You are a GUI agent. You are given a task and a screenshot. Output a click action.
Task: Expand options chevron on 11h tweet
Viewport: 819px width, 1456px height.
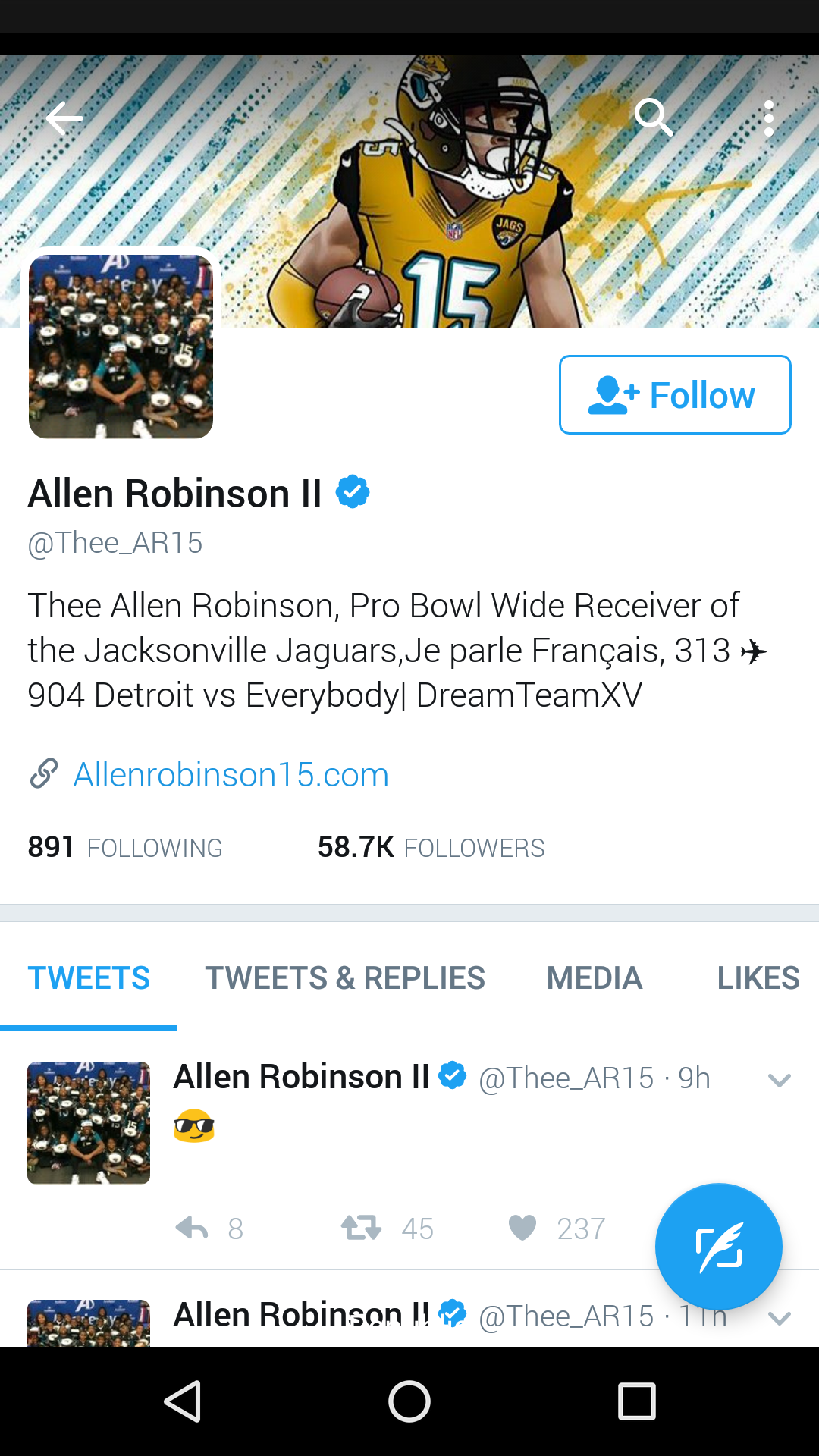780,1319
